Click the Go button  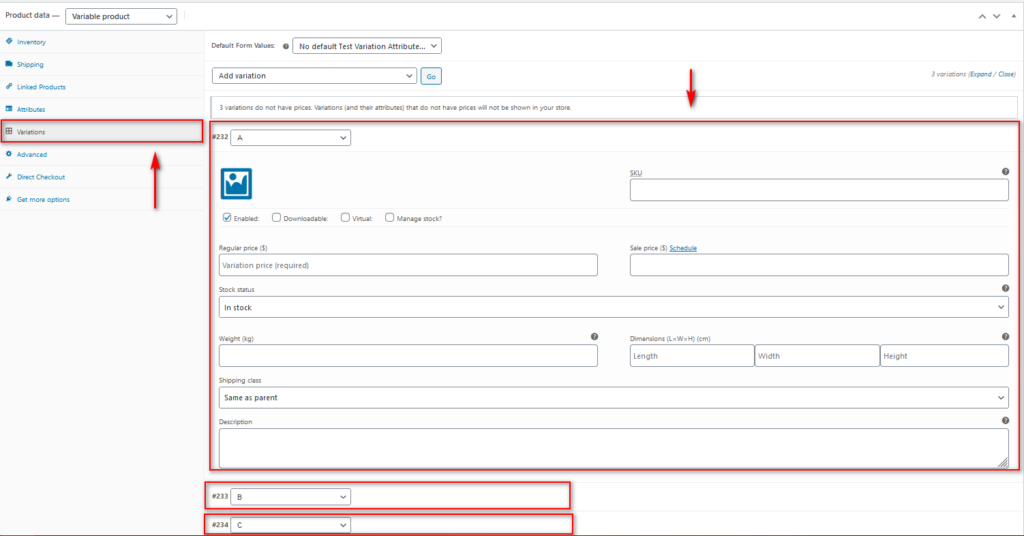[x=431, y=76]
